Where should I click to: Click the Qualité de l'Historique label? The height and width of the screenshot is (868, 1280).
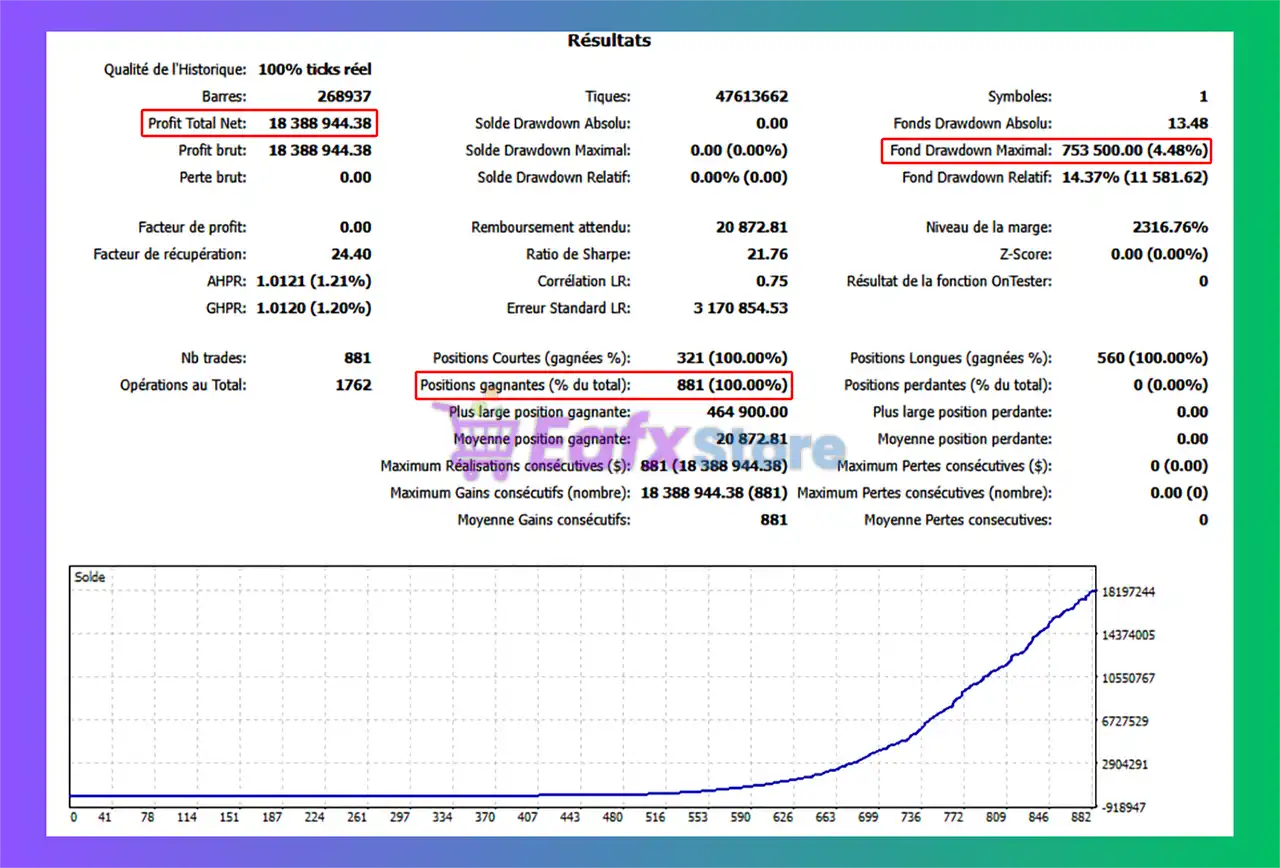[175, 70]
